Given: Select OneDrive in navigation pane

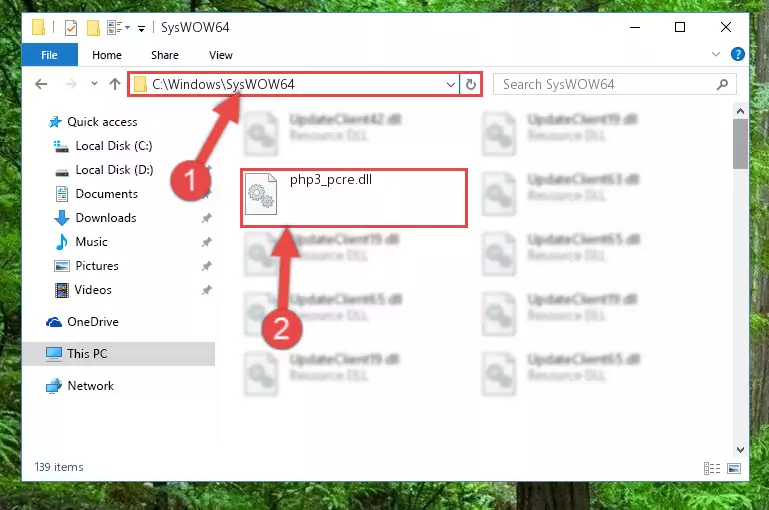Looking at the screenshot, I should [x=93, y=322].
